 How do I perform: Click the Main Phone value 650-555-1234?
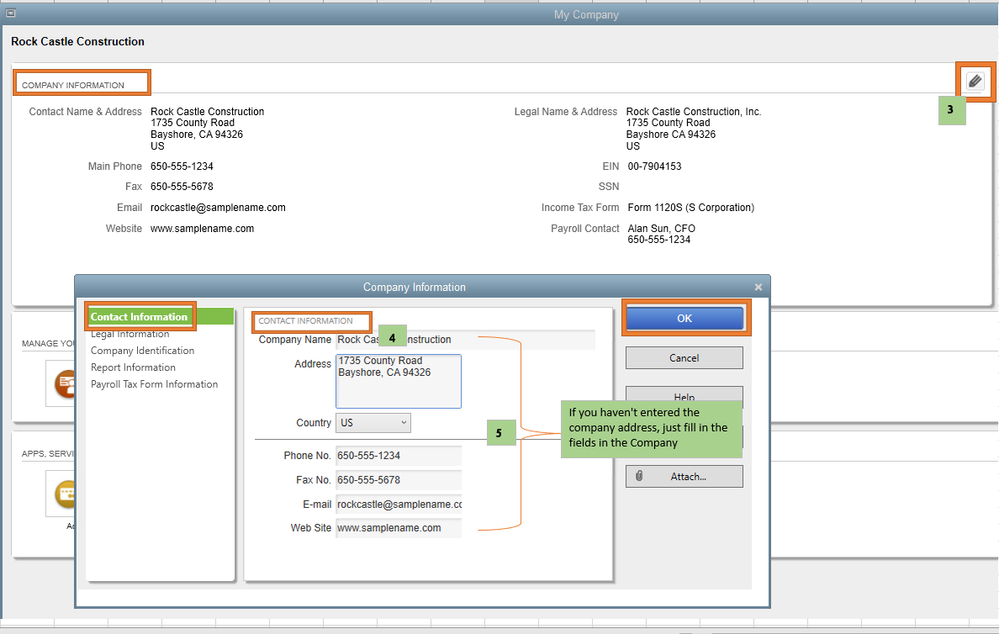click(x=182, y=166)
